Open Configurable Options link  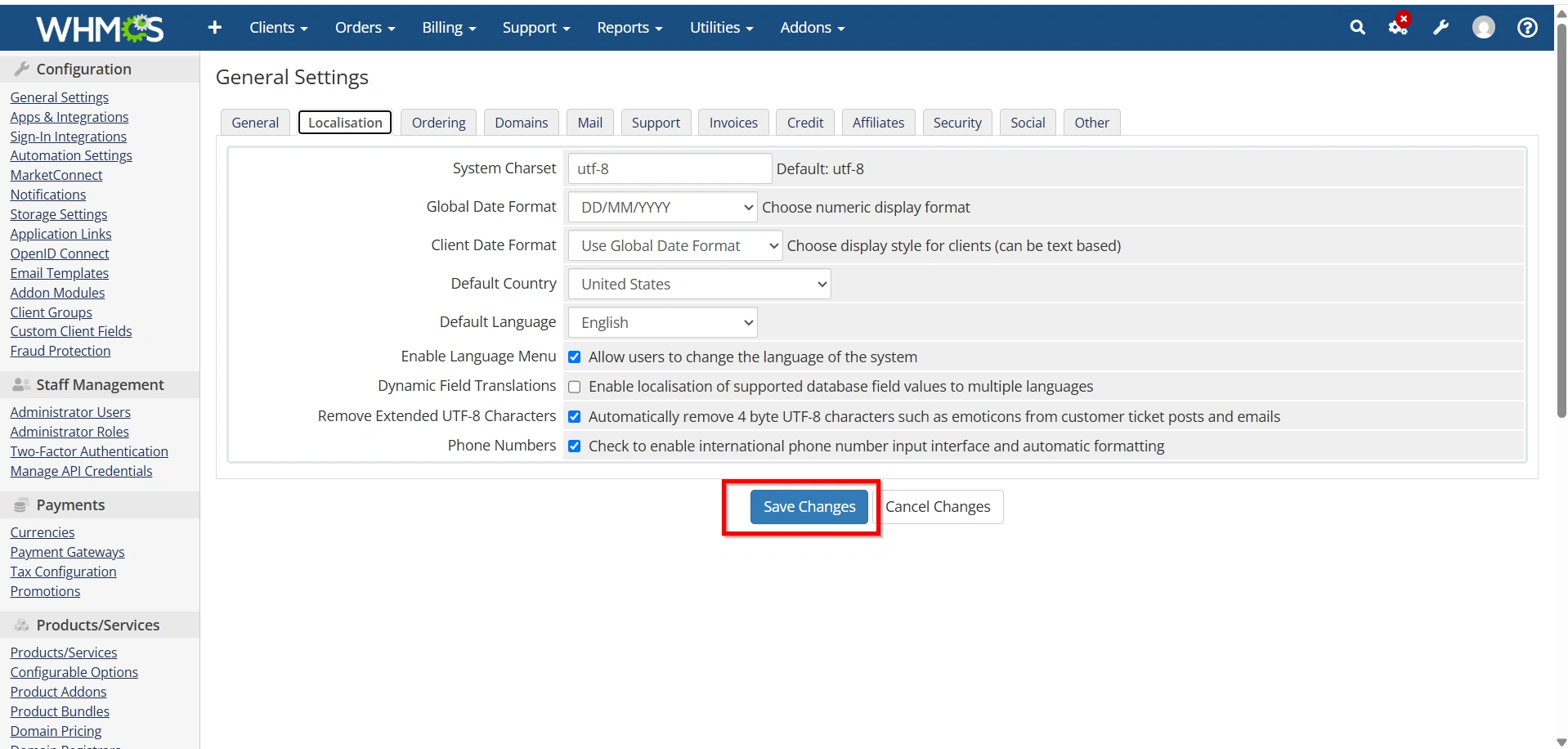pos(74,672)
